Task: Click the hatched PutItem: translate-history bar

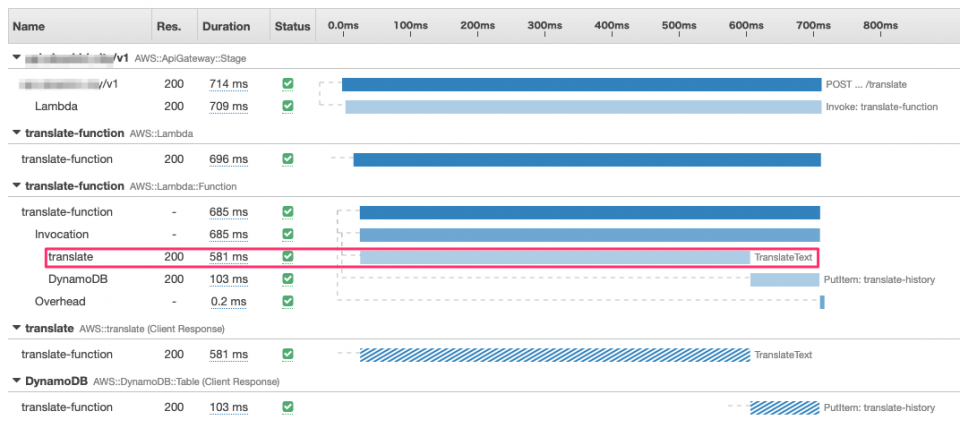Action: [785, 408]
